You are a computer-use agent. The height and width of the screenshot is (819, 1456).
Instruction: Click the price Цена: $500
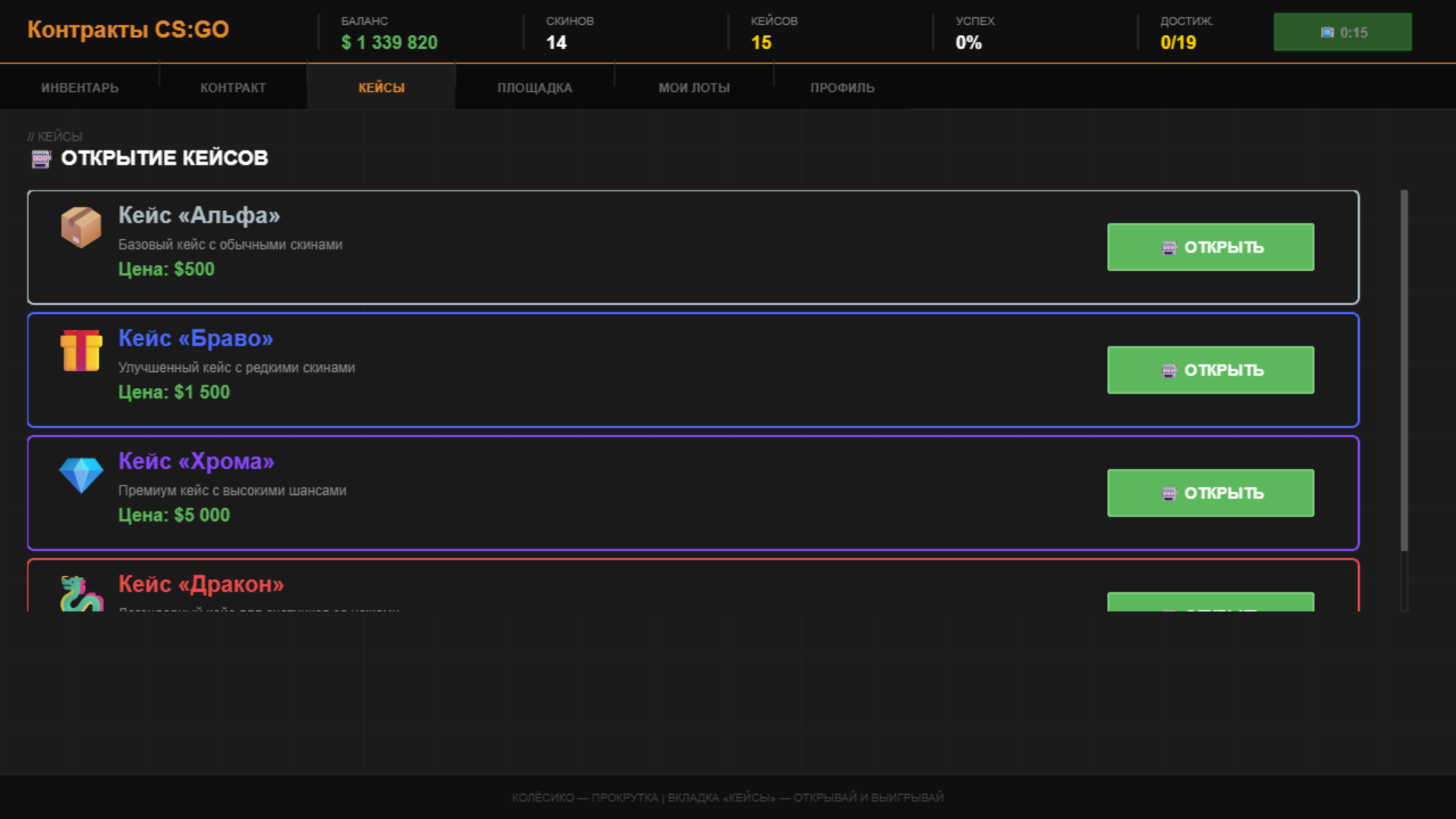coord(166,269)
